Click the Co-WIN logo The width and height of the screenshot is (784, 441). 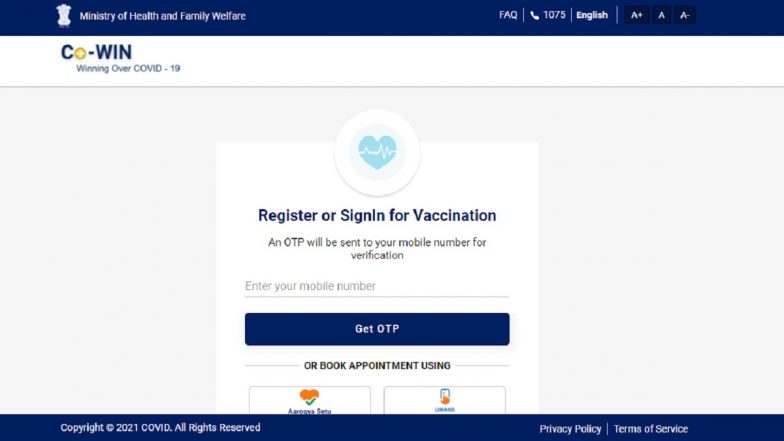(x=96, y=52)
